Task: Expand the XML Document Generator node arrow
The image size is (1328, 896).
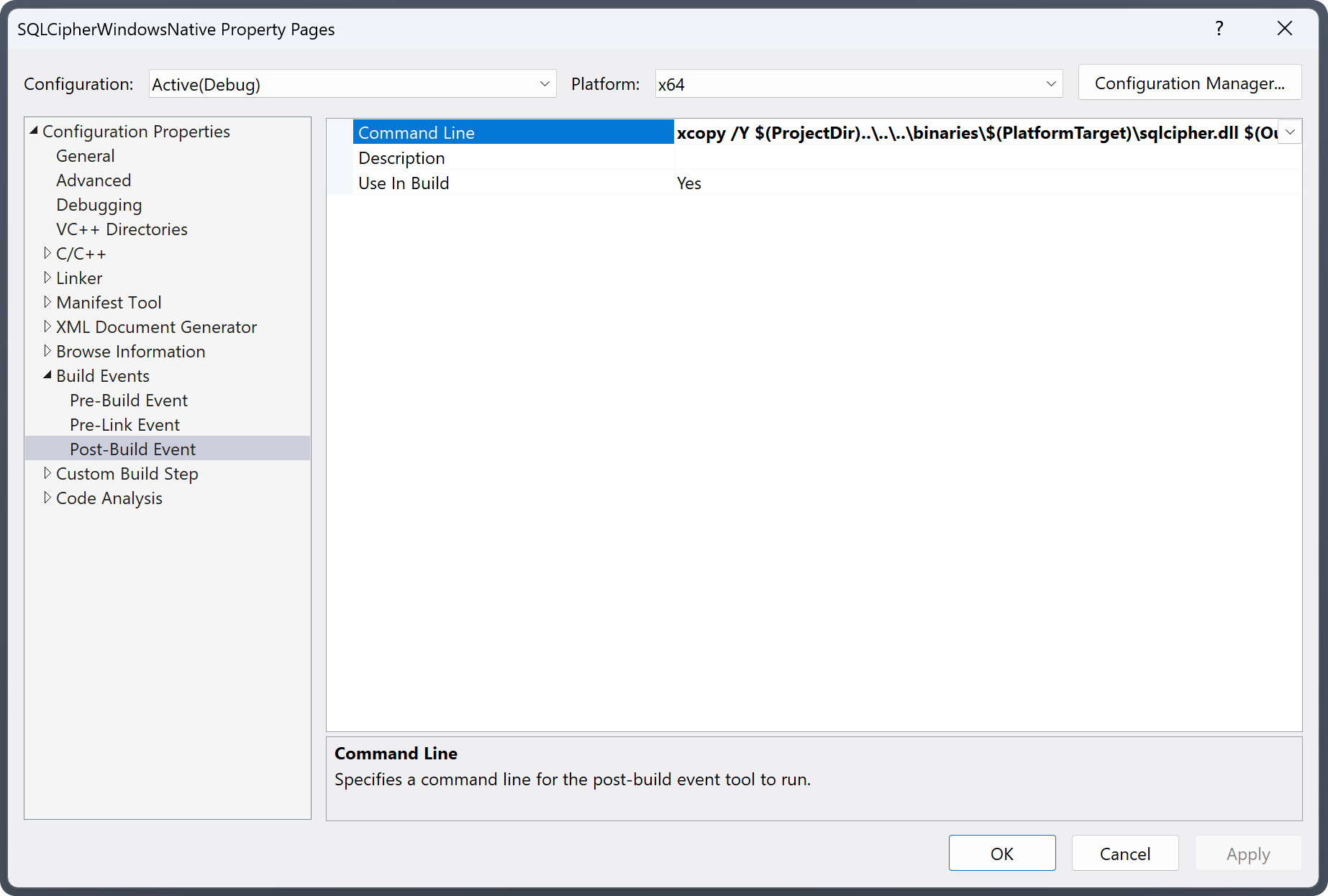Action: click(47, 326)
